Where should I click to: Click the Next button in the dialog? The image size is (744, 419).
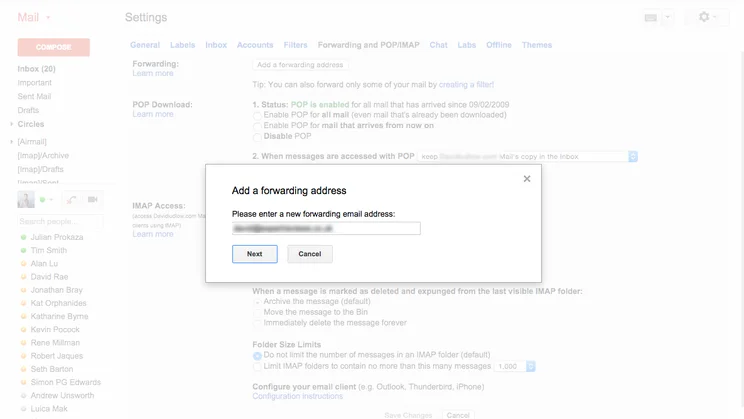point(255,254)
